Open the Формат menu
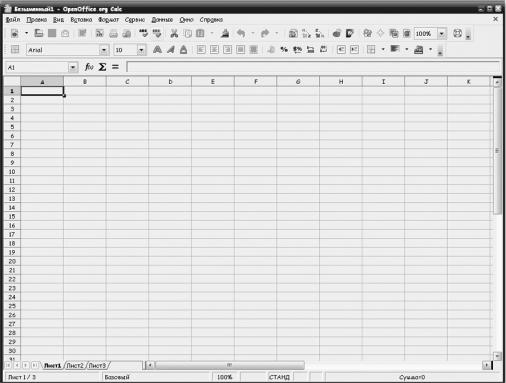 pyautogui.click(x=108, y=20)
